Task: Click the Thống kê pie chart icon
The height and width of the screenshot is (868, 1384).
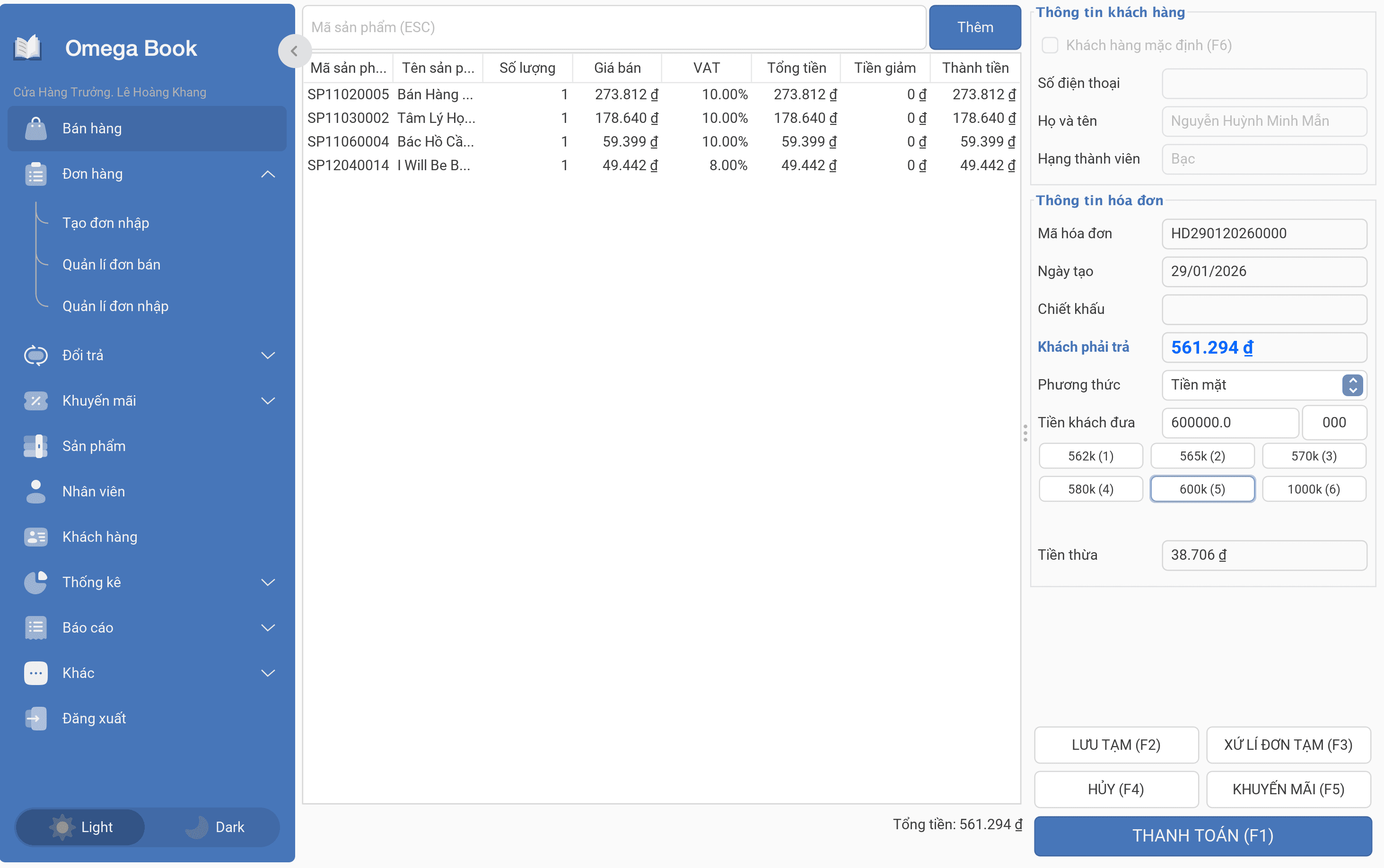Action: [x=35, y=582]
